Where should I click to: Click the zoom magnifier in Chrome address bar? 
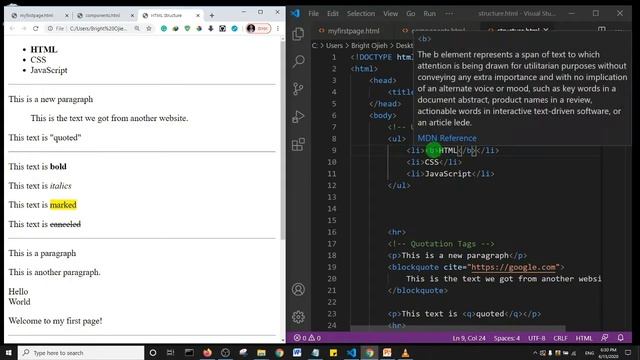[x=137, y=28]
